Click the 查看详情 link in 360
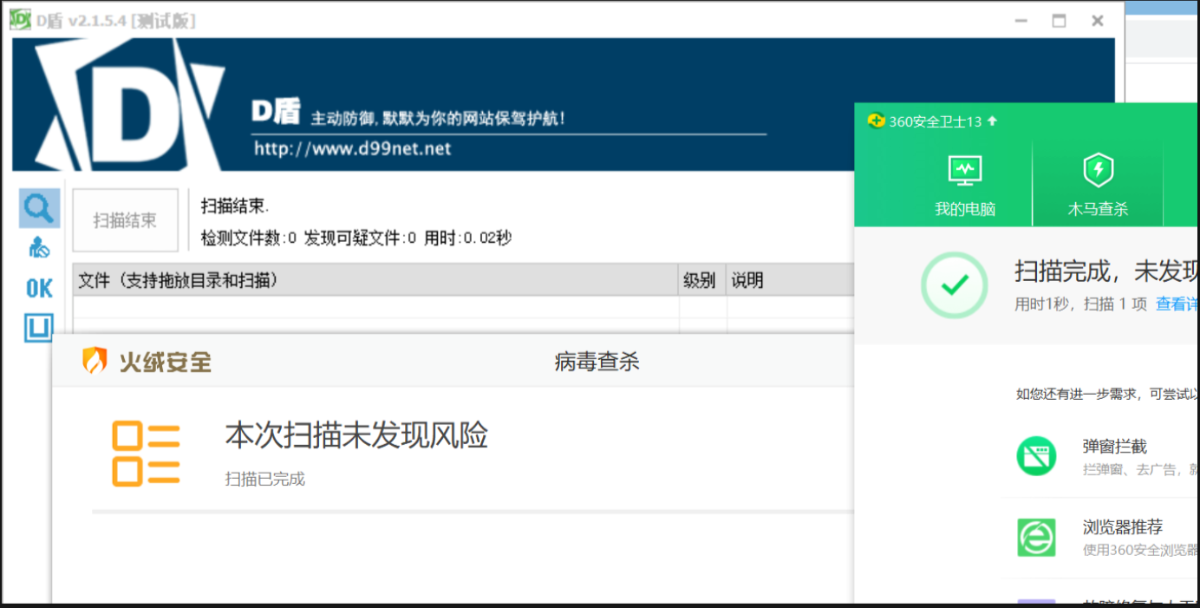 coord(1177,304)
